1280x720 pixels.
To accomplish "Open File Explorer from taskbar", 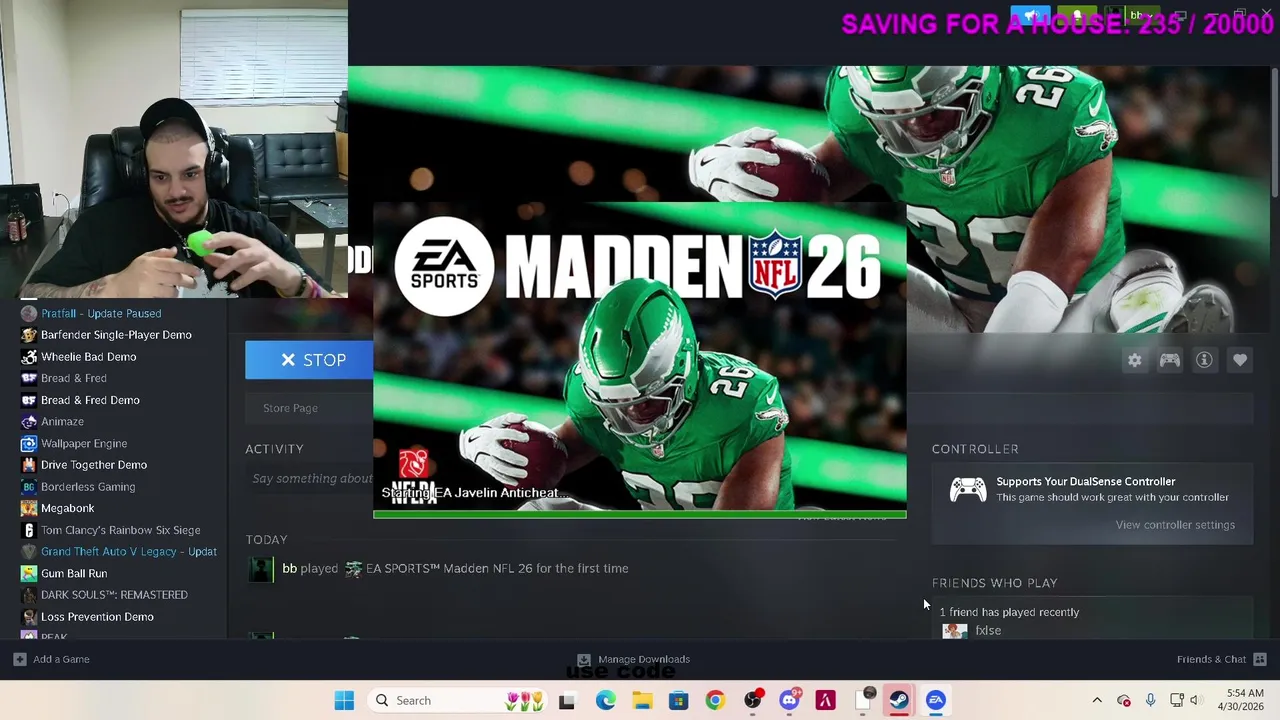I will (x=642, y=701).
